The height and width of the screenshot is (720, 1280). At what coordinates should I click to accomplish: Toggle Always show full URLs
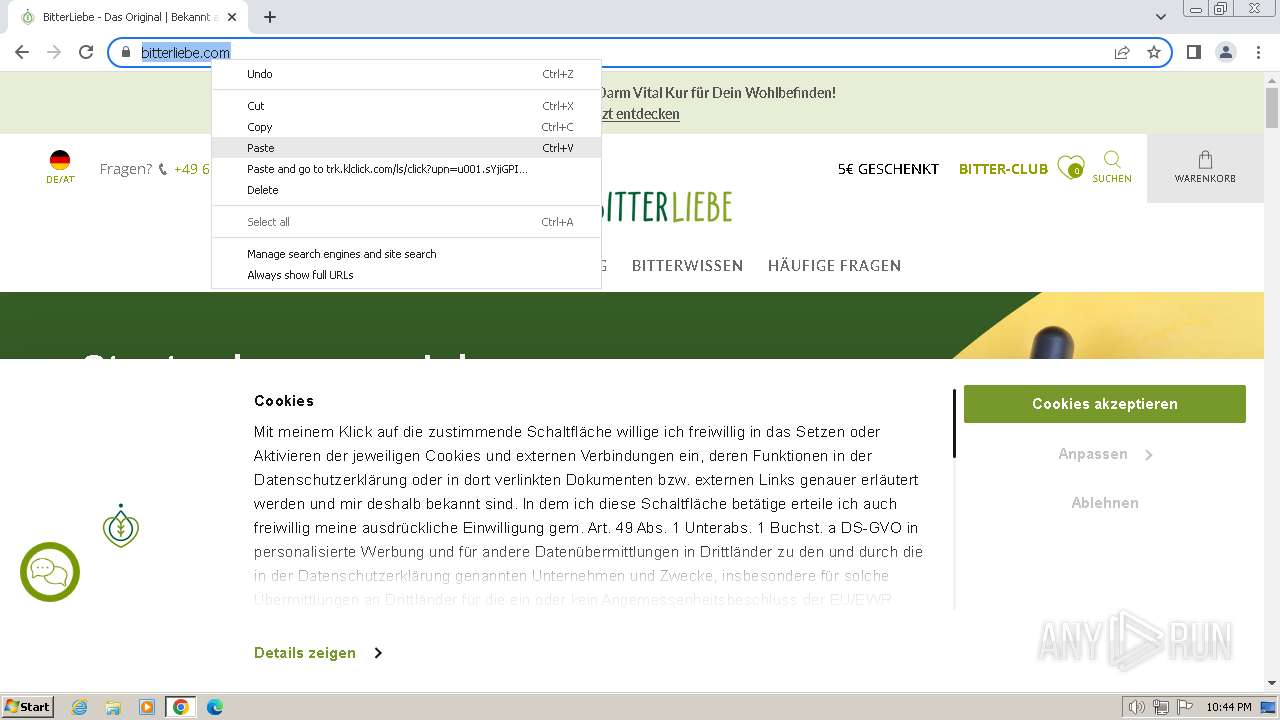click(406, 275)
